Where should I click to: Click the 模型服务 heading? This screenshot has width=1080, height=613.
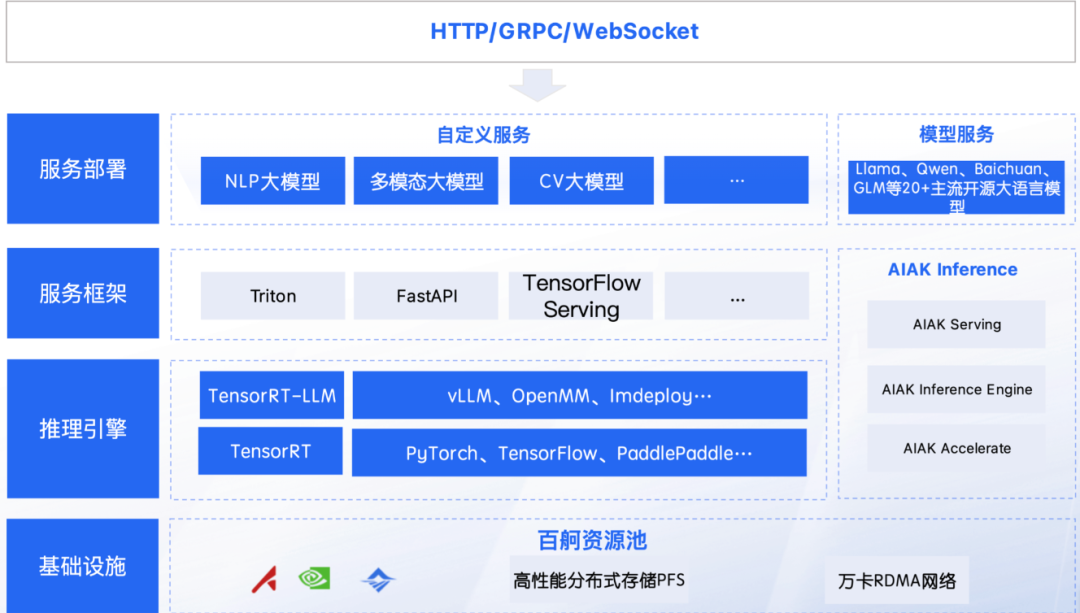(957, 134)
